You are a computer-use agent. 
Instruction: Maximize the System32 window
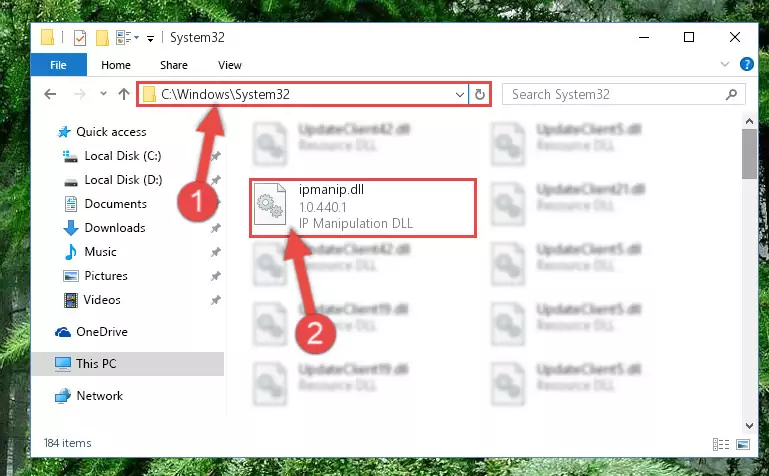pos(689,37)
